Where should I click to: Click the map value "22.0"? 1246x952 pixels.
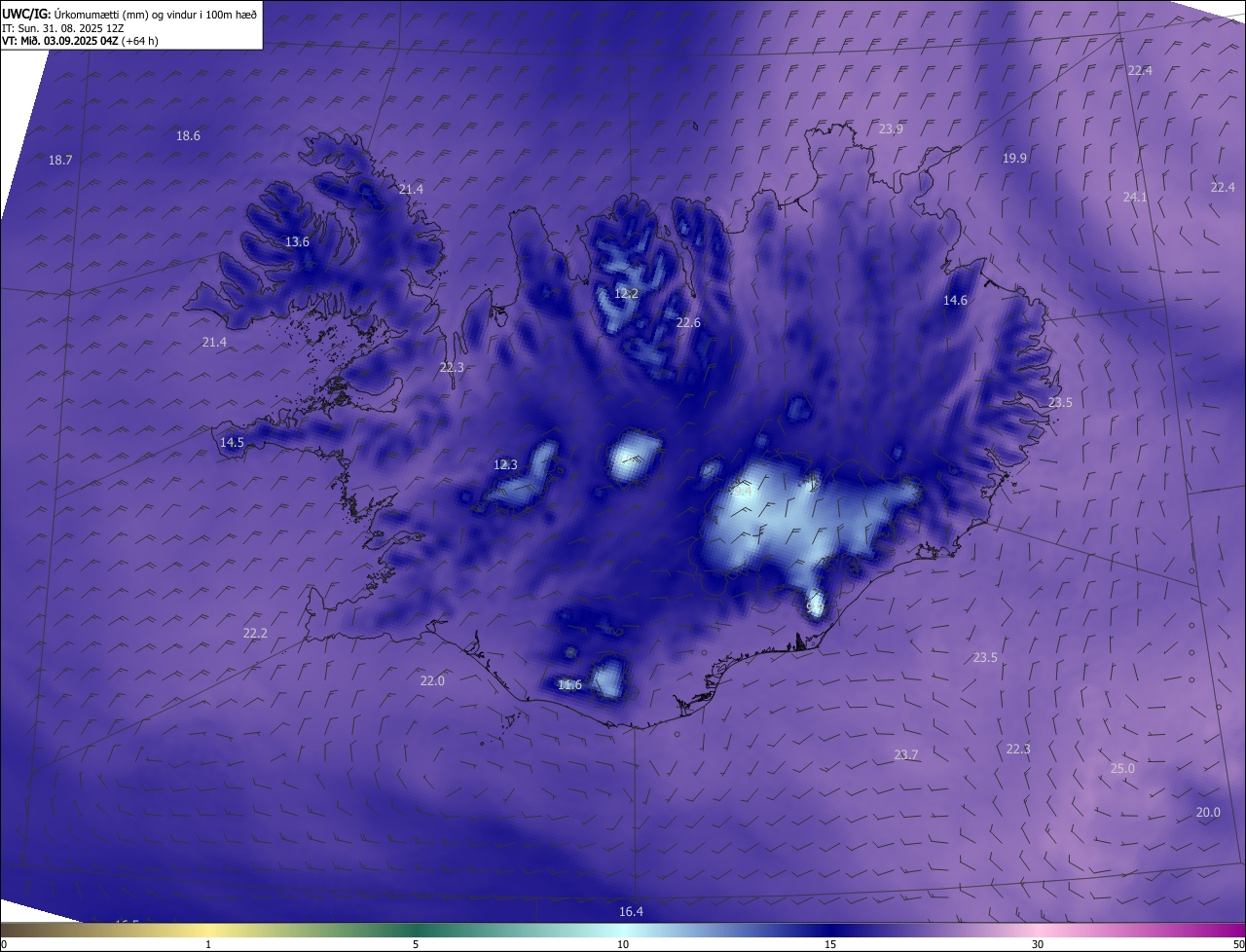click(432, 681)
